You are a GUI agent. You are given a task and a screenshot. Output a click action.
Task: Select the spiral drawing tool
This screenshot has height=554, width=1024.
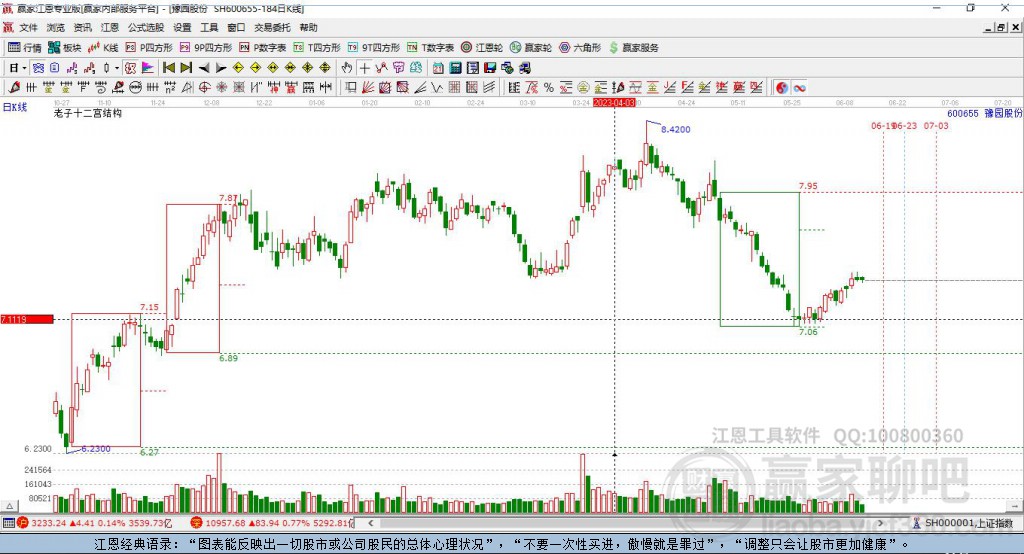point(101,88)
